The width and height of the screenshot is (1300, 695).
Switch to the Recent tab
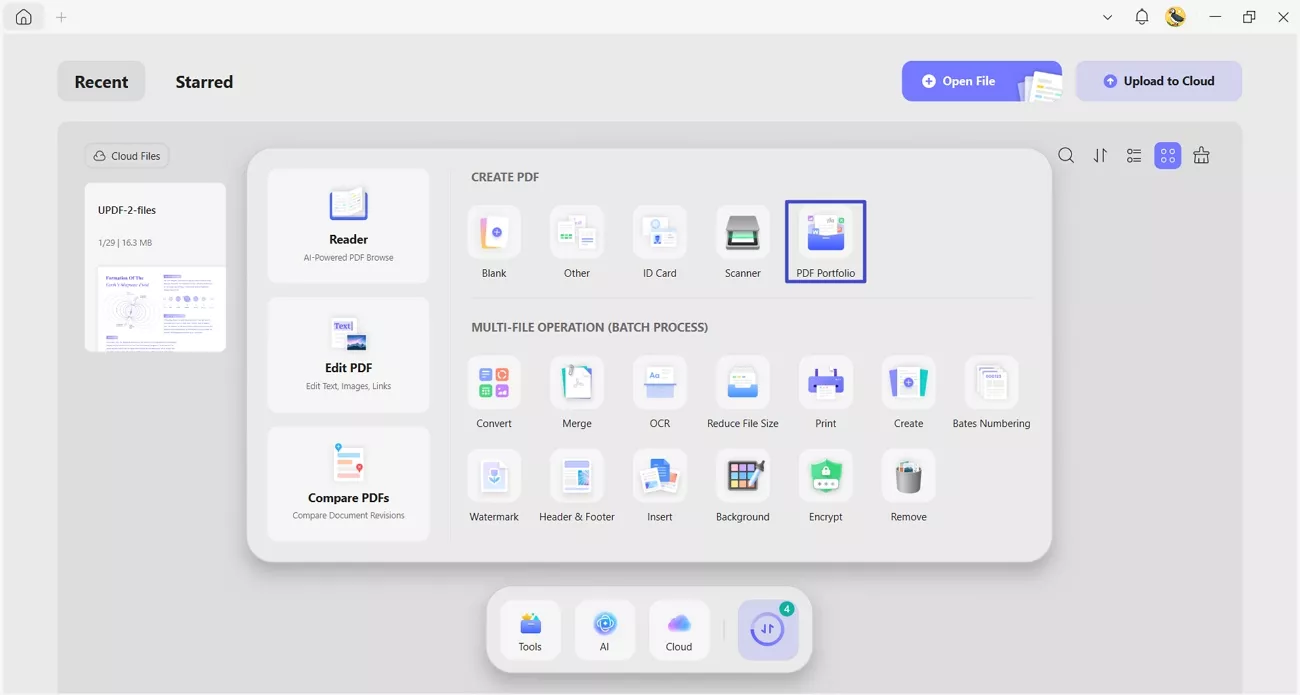point(101,82)
